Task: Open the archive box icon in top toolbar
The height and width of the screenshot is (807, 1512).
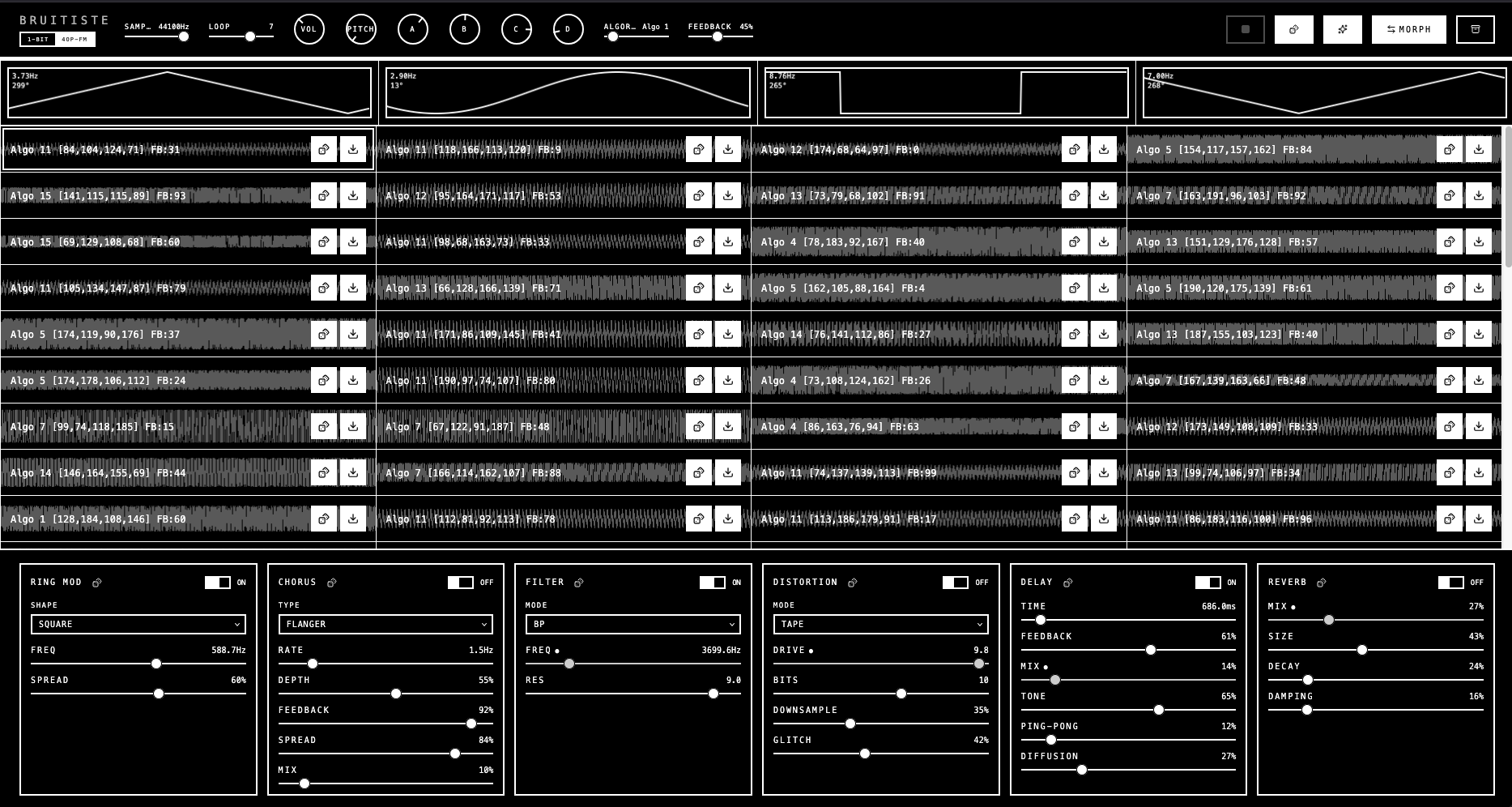Action: [1475, 29]
